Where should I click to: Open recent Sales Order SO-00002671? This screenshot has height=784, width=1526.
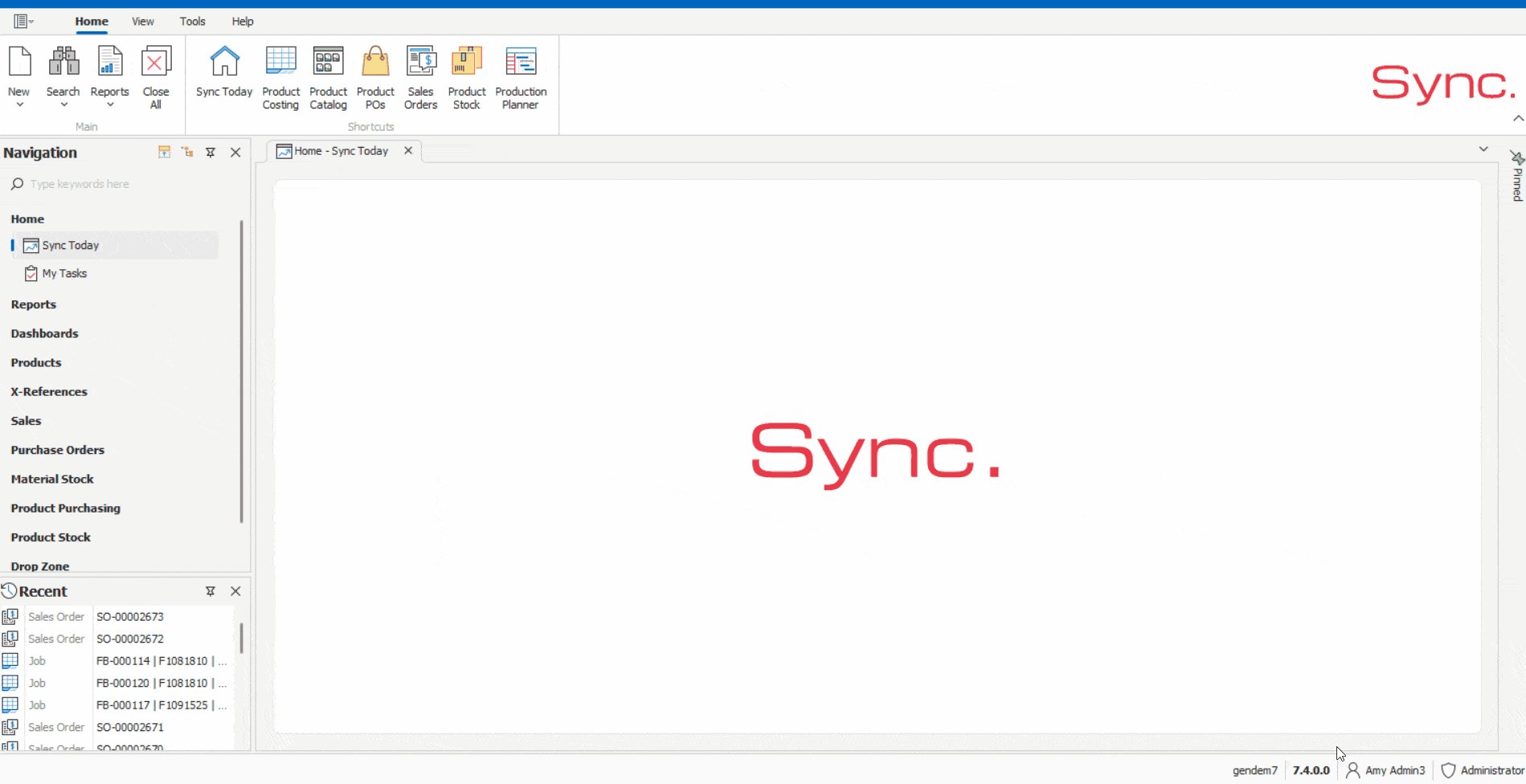pyautogui.click(x=117, y=728)
